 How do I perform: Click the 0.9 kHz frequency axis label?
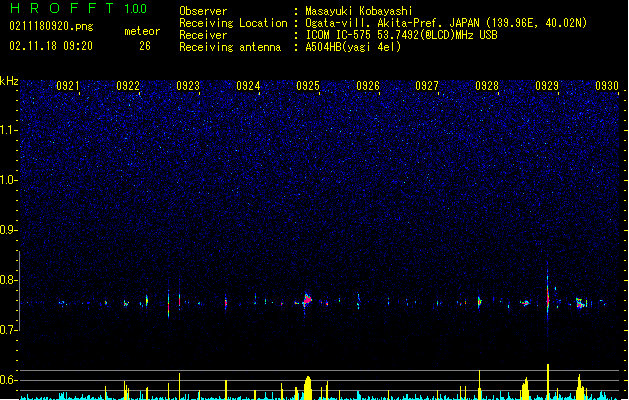[8, 230]
